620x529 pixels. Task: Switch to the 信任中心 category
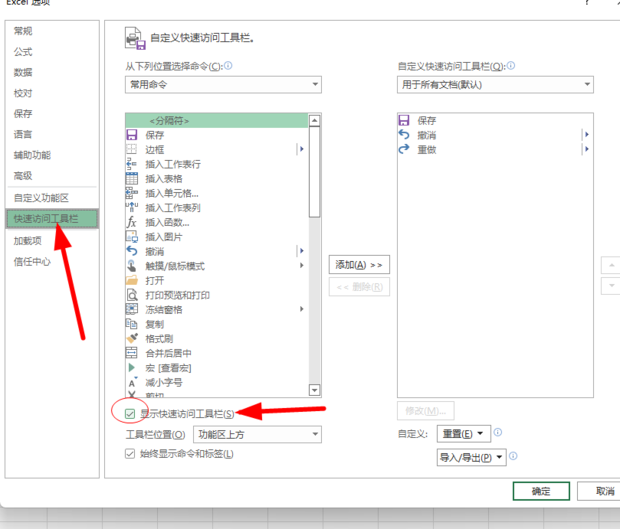pyautogui.click(x=32, y=262)
